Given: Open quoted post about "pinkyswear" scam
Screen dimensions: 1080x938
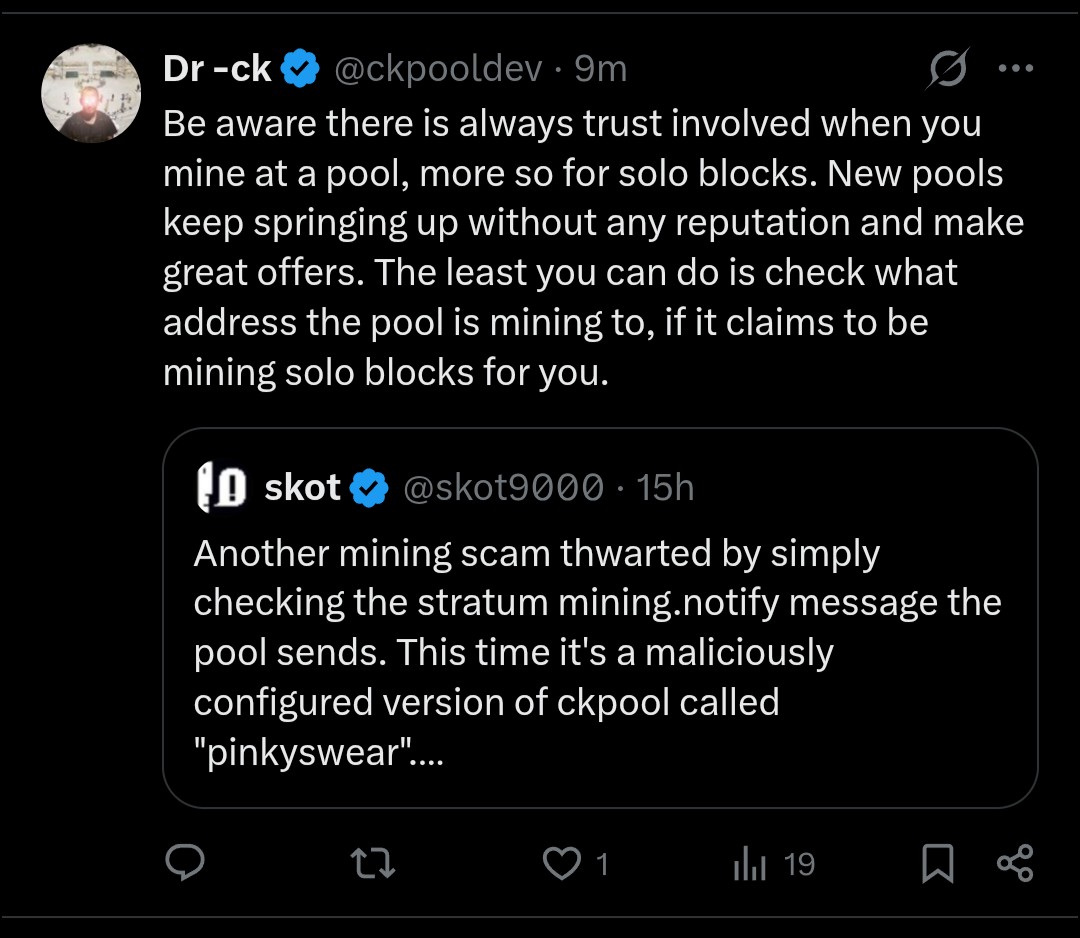Looking at the screenshot, I should point(597,652).
